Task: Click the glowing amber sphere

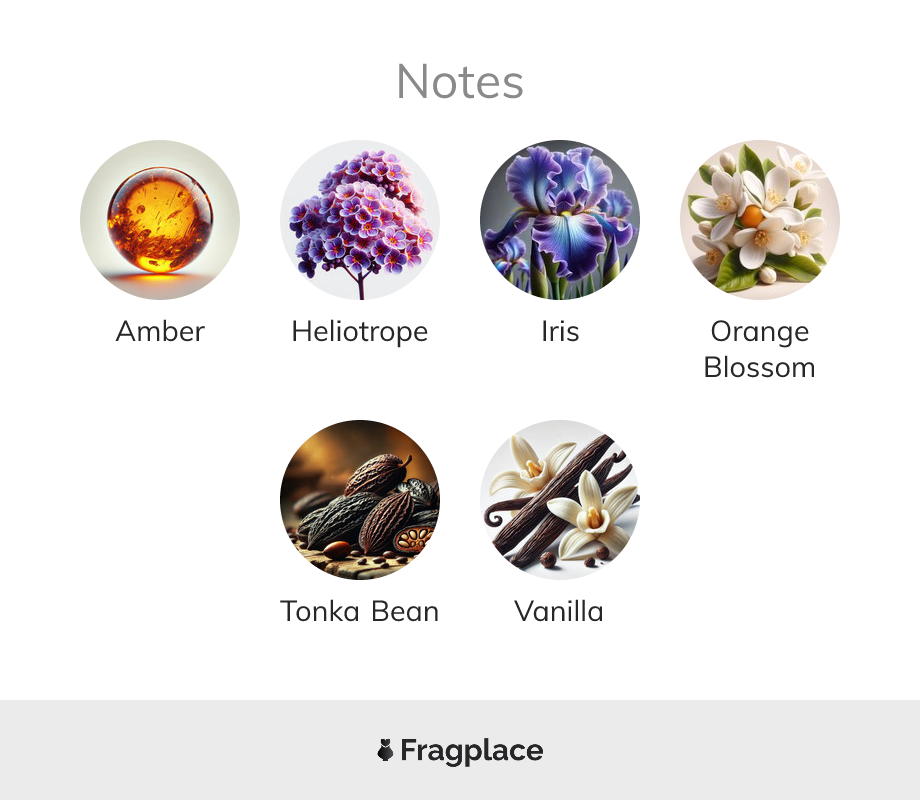Action: pos(160,220)
